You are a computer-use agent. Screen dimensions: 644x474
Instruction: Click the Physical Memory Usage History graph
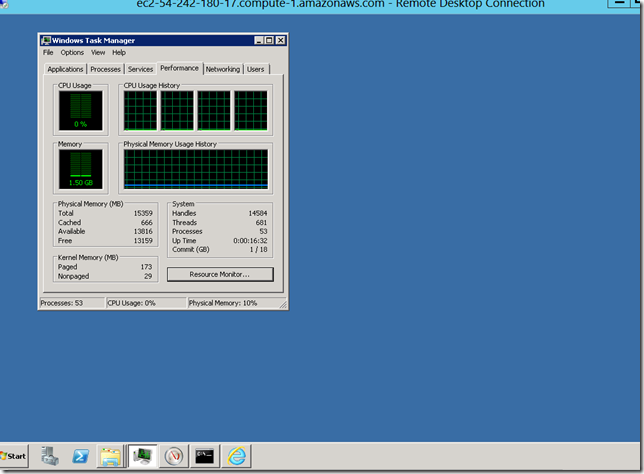click(196, 169)
